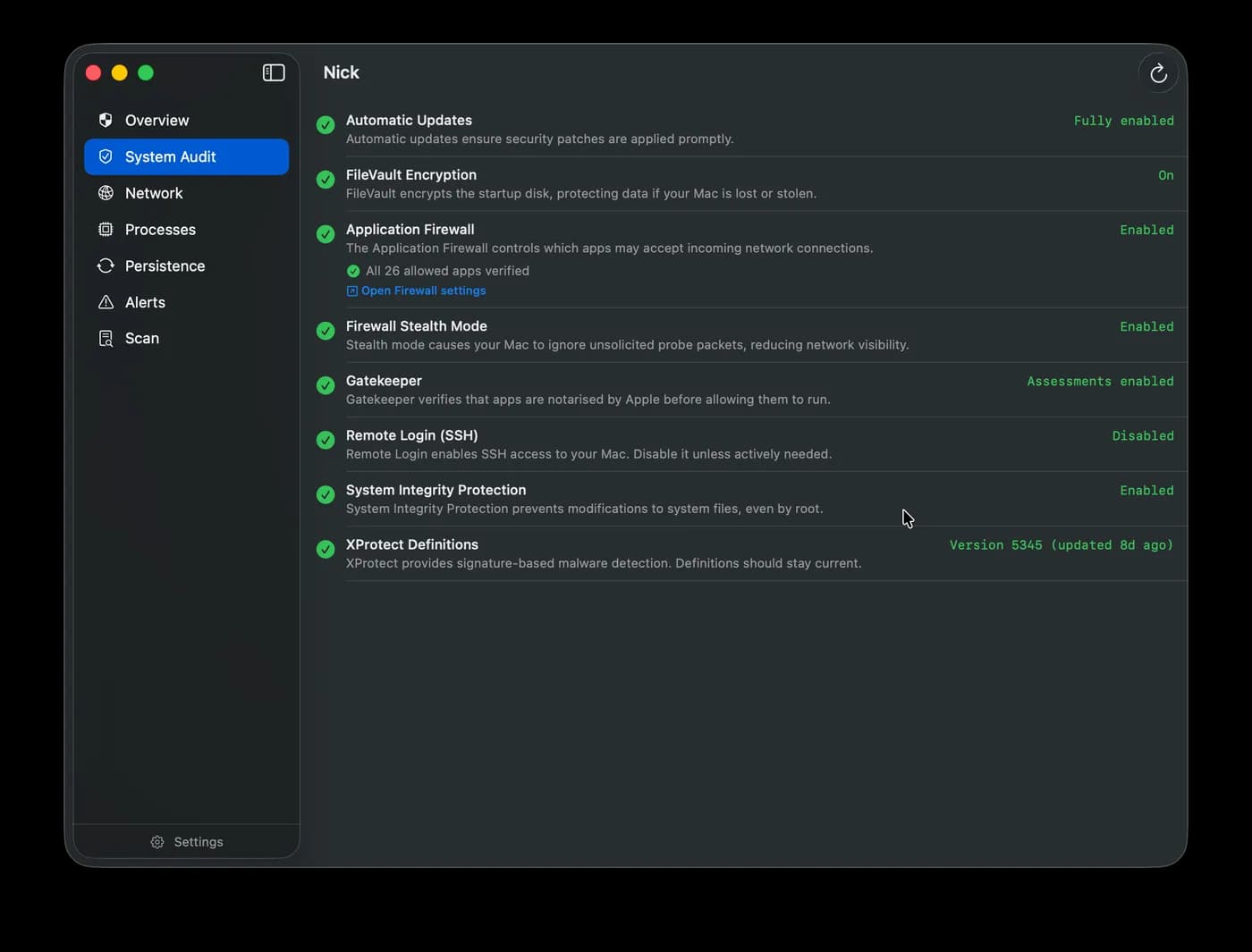Click the Persistence cycle icon
Viewport: 1252px width, 952px height.
(x=106, y=265)
